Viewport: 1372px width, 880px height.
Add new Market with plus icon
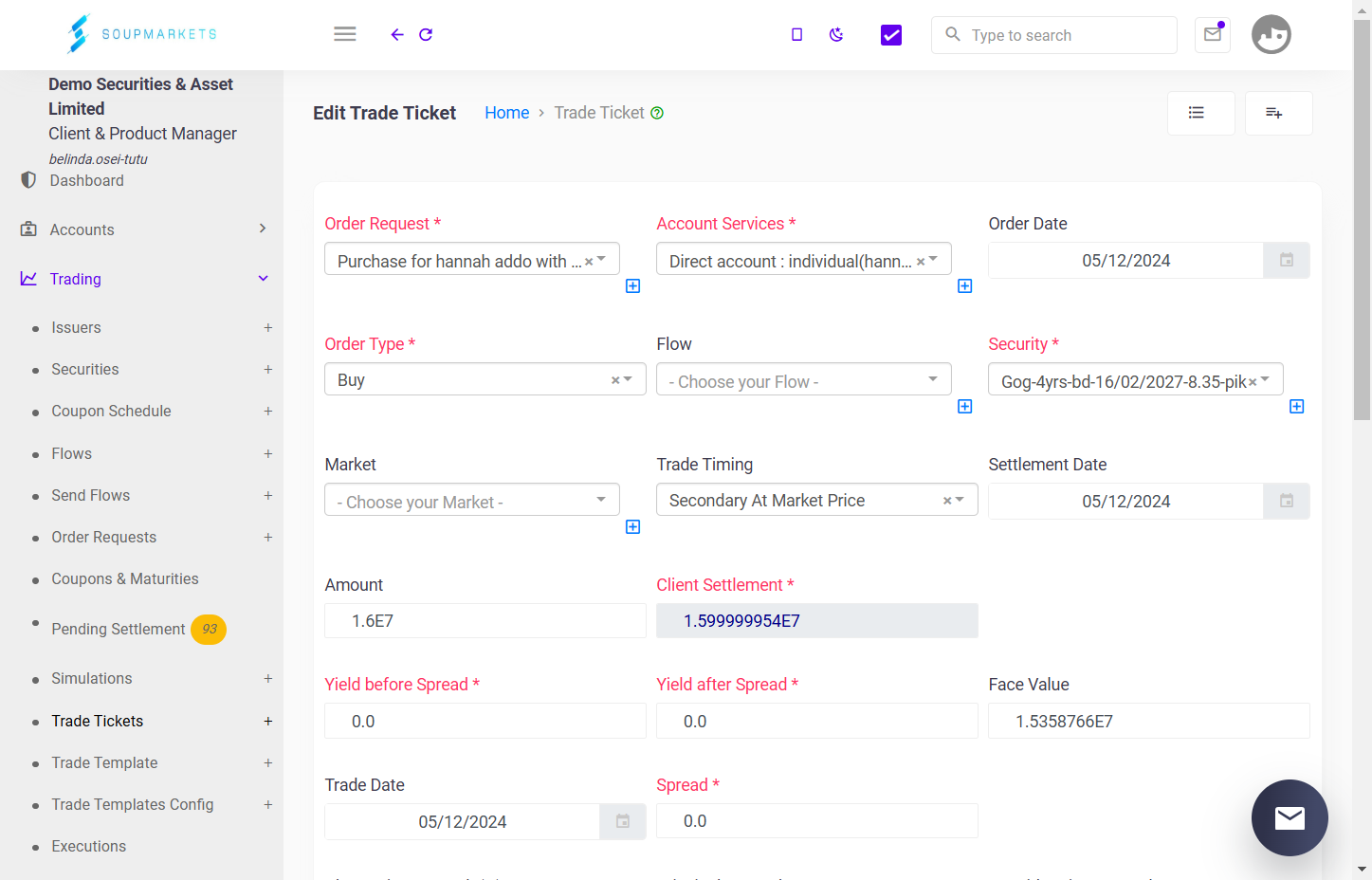(x=633, y=527)
